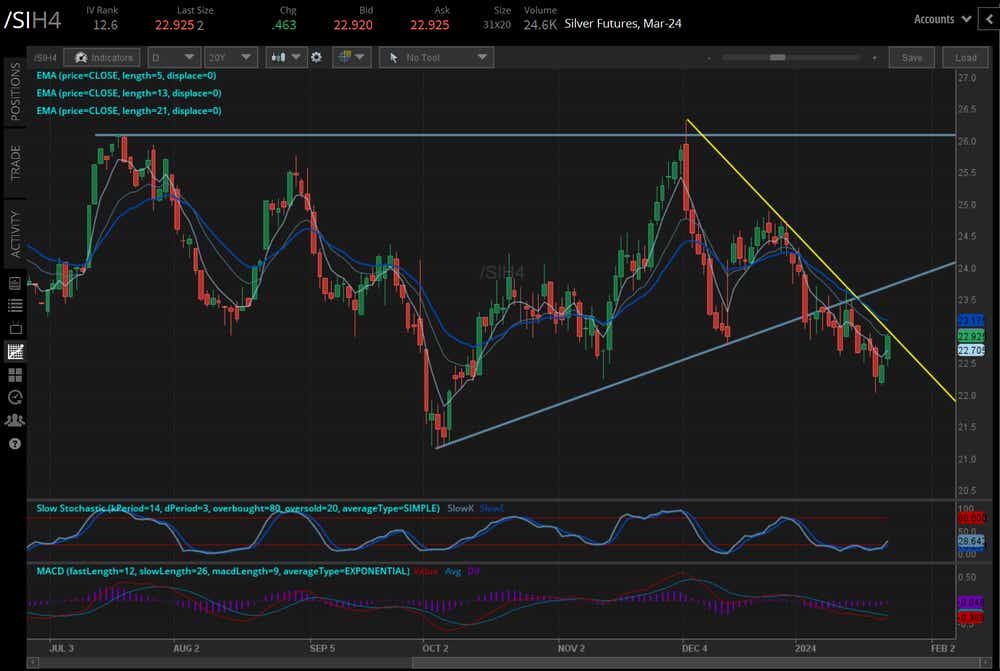Open the candlestick chart type dropdown
The image size is (1000, 671).
tap(286, 57)
